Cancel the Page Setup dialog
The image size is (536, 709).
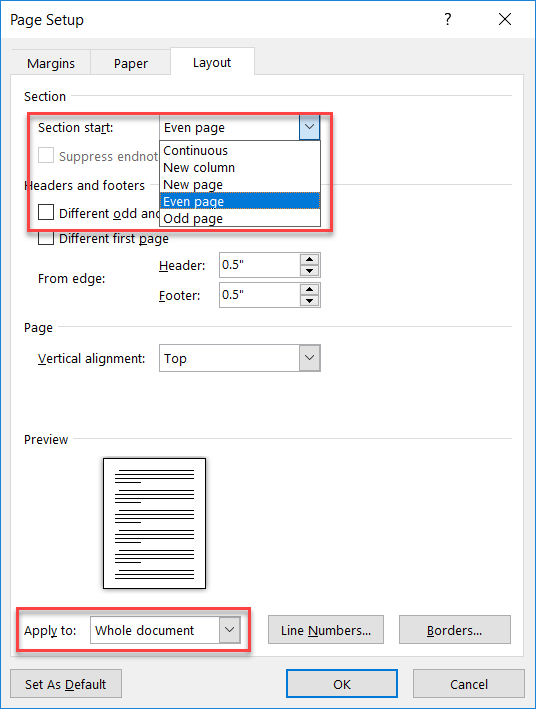(x=469, y=684)
